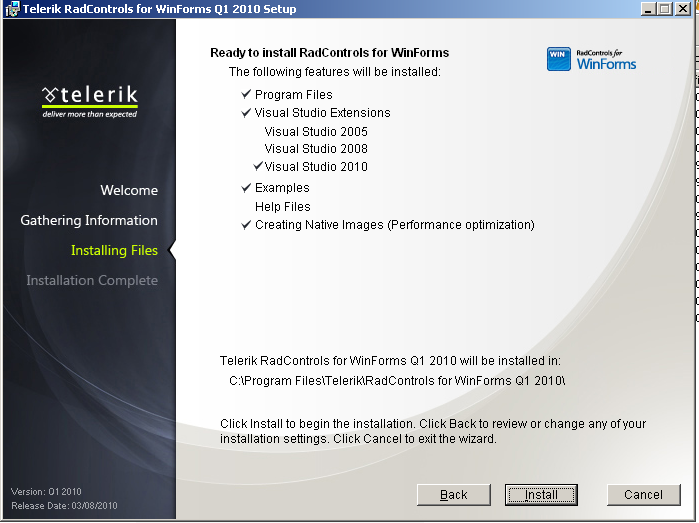This screenshot has width=699, height=523.
Task: Cancel the installation wizard
Action: tap(643, 494)
